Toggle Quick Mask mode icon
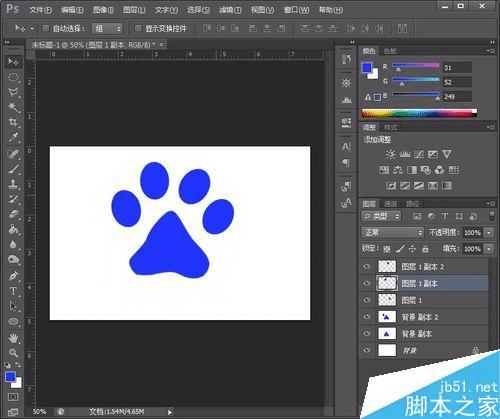The image size is (500, 419). tap(13, 397)
